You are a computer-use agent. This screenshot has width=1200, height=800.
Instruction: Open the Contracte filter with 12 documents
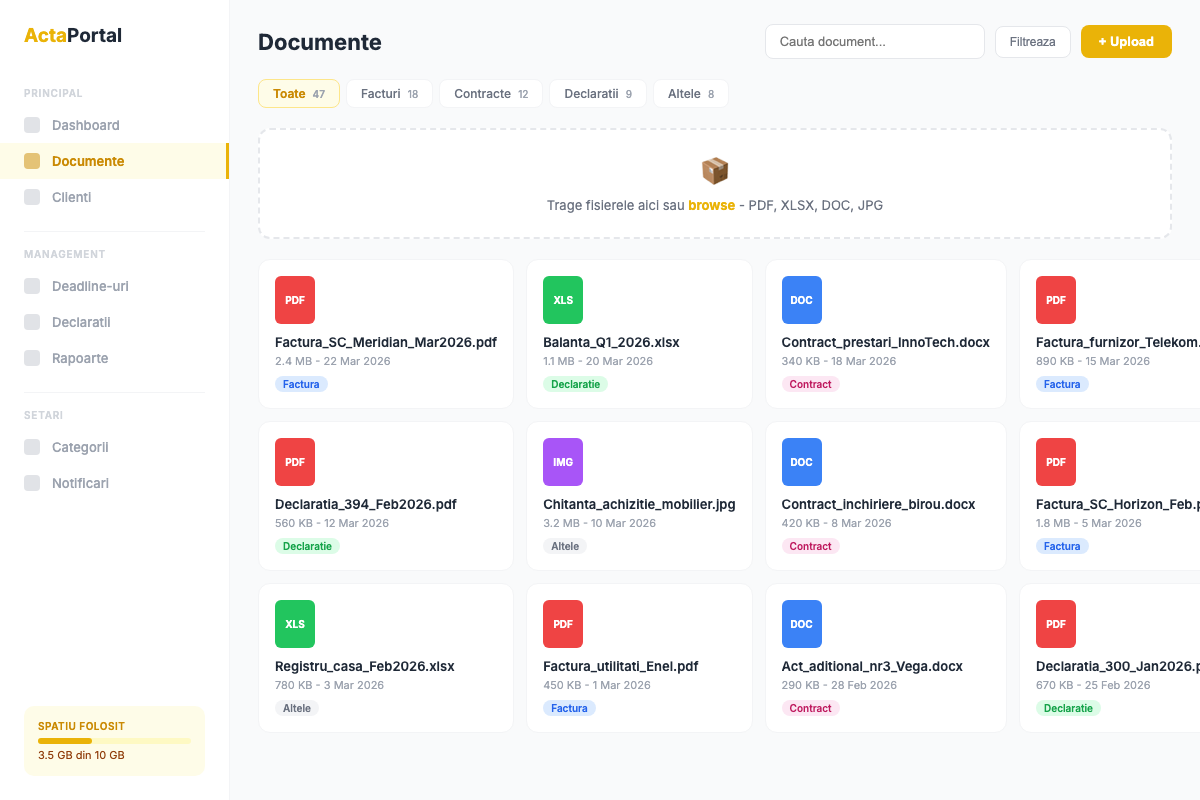(490, 93)
